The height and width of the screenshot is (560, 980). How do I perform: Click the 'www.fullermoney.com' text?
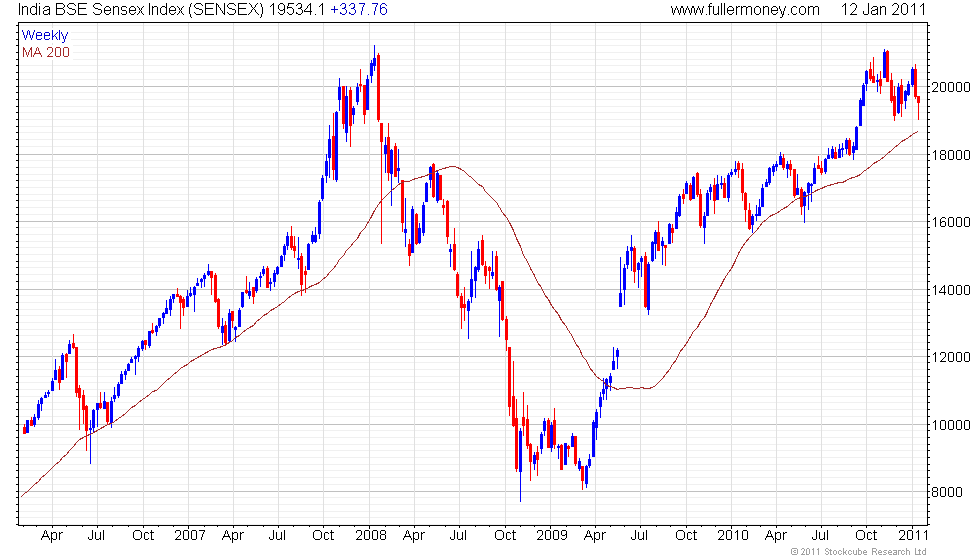745,9
